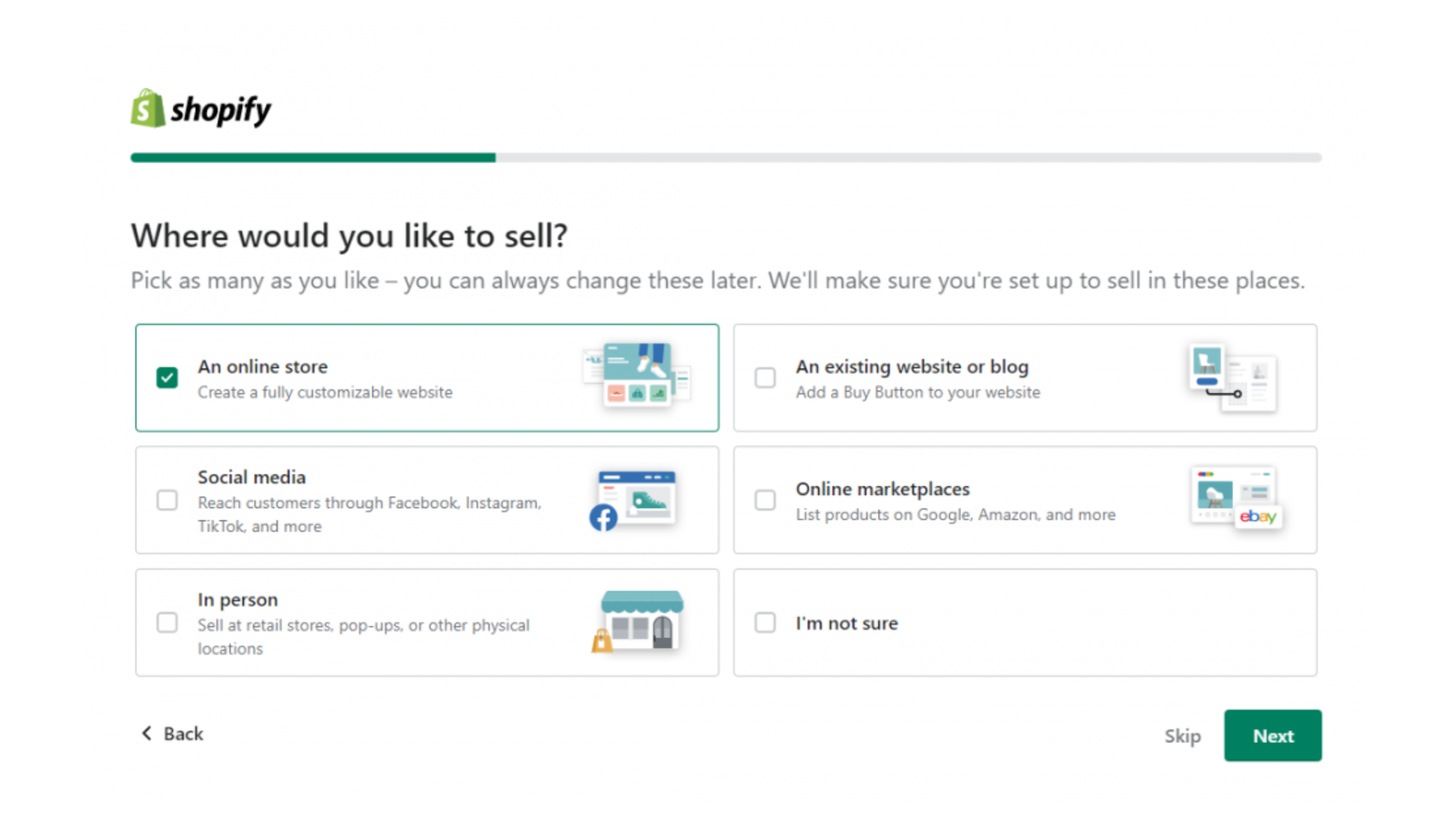
Task: Click the Back chevron arrow
Action: [x=147, y=733]
